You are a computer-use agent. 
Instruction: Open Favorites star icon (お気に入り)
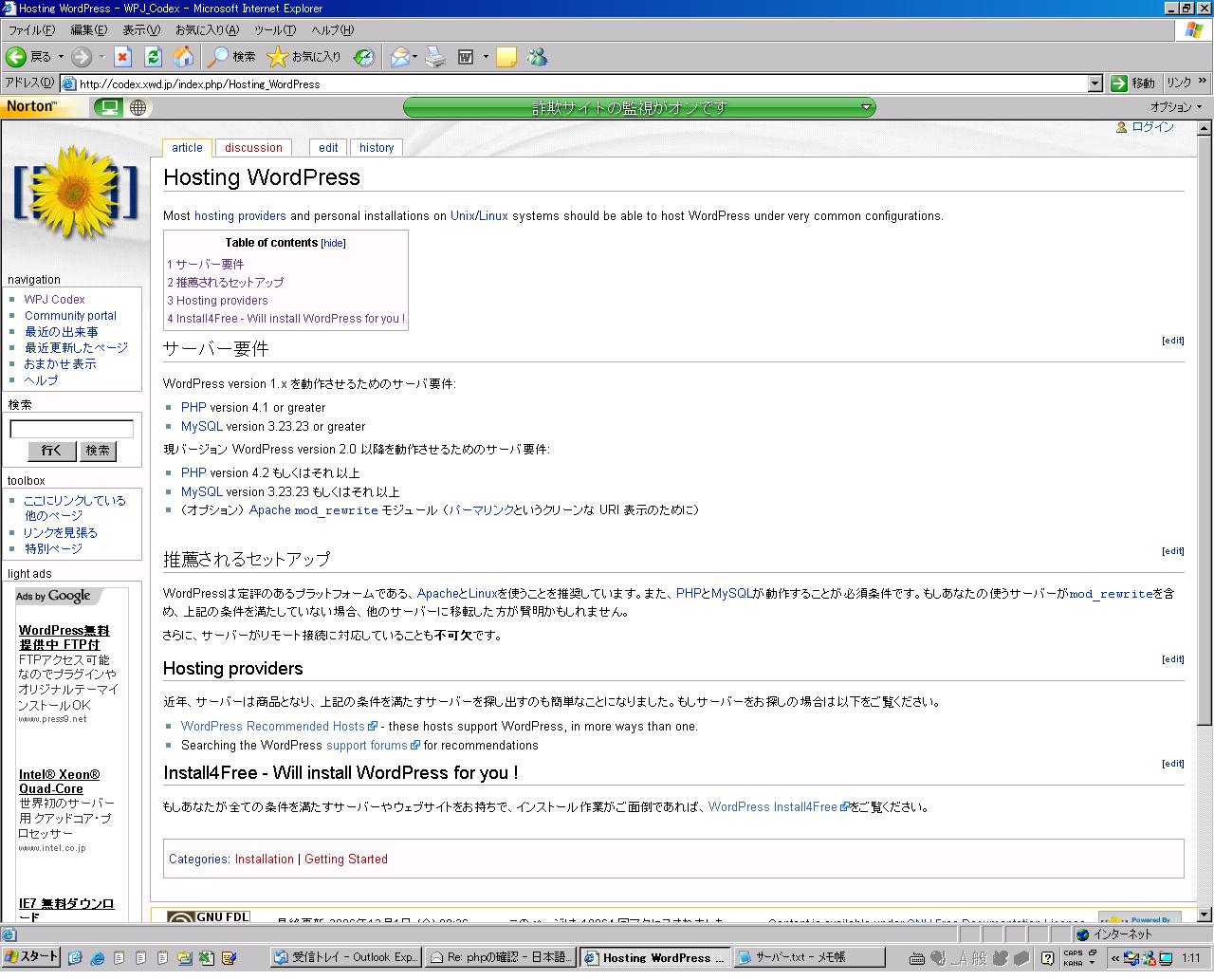click(277, 57)
